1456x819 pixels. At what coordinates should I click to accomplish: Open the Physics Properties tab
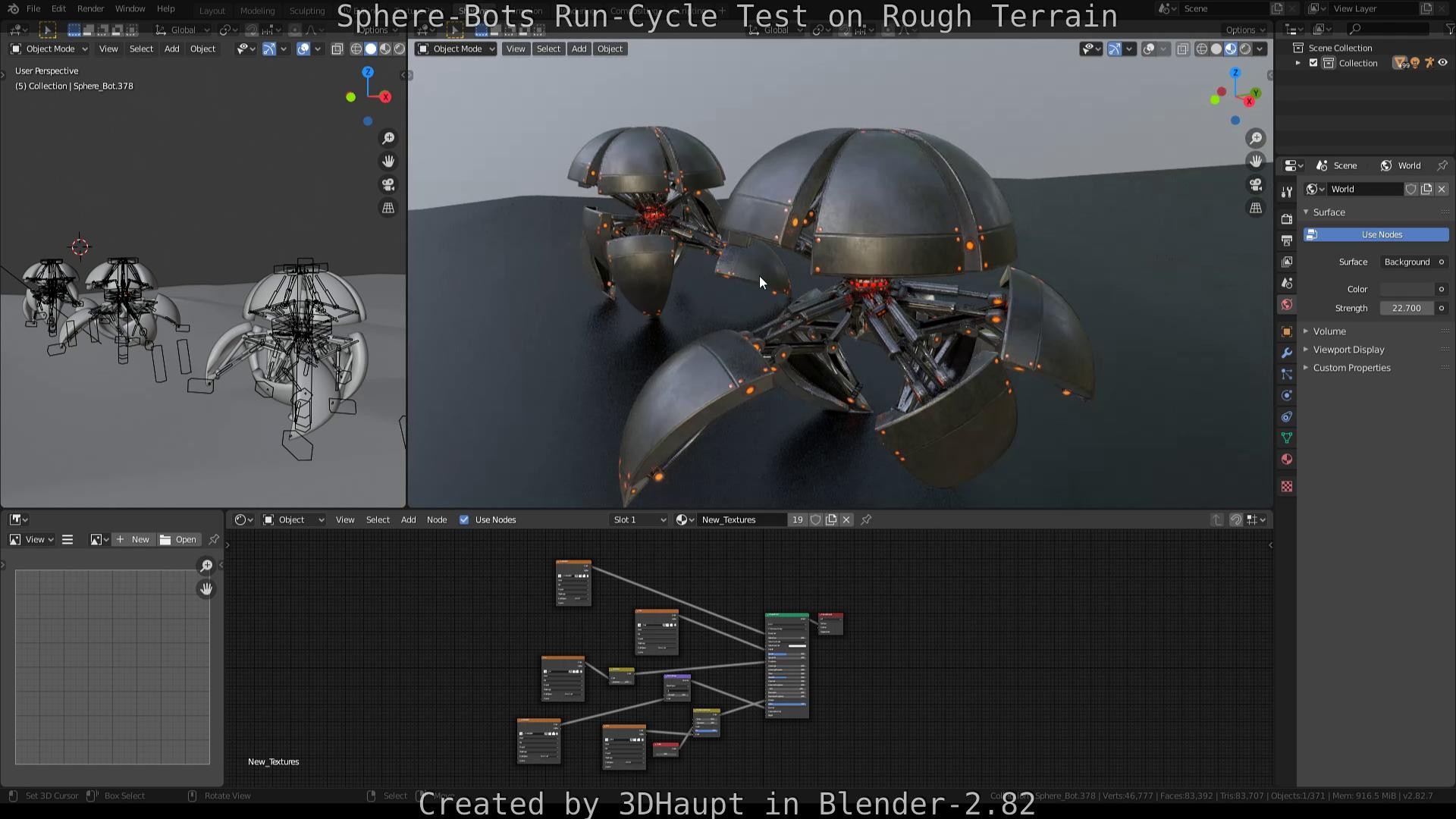click(x=1286, y=395)
